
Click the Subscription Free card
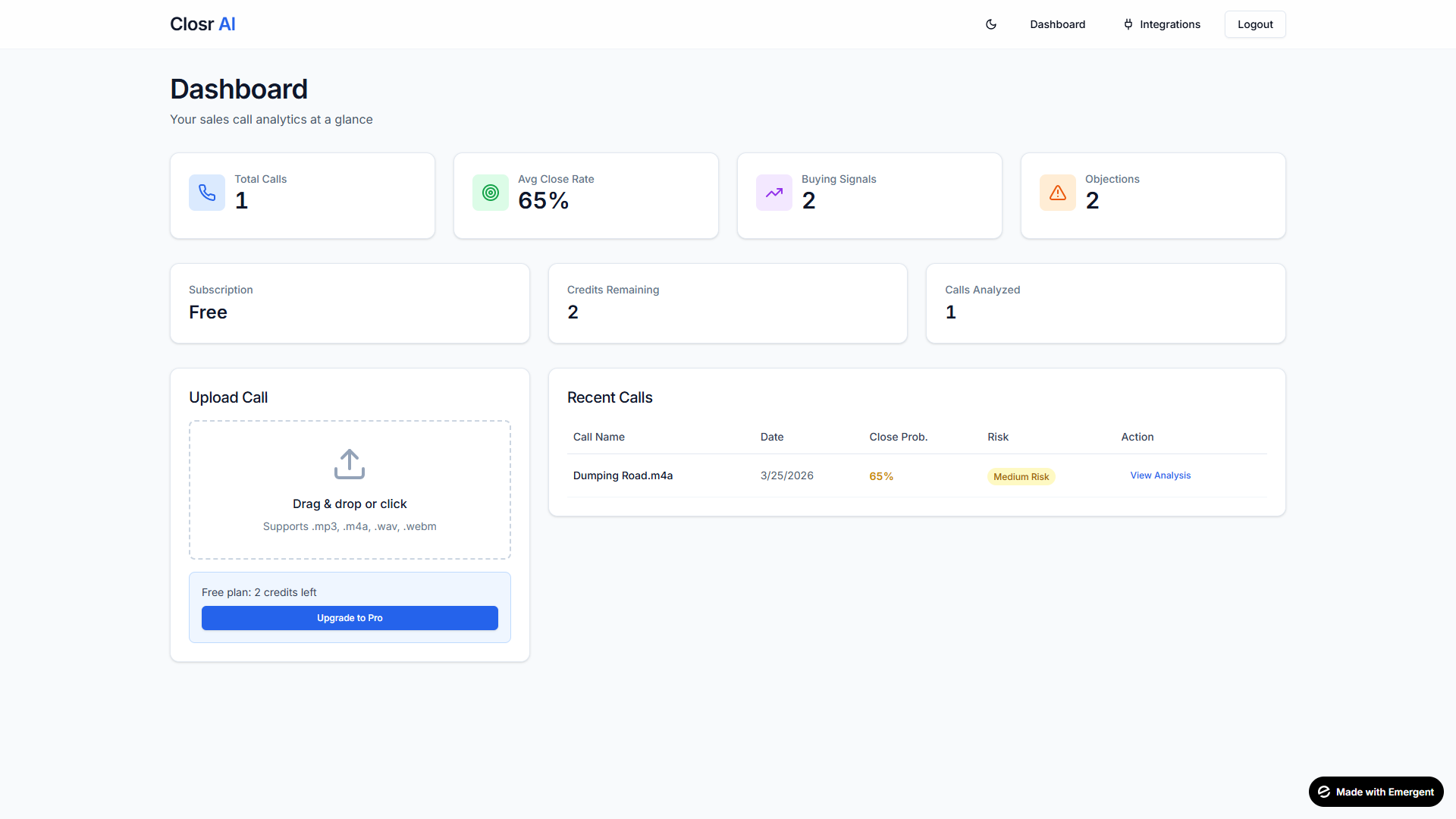pos(350,303)
